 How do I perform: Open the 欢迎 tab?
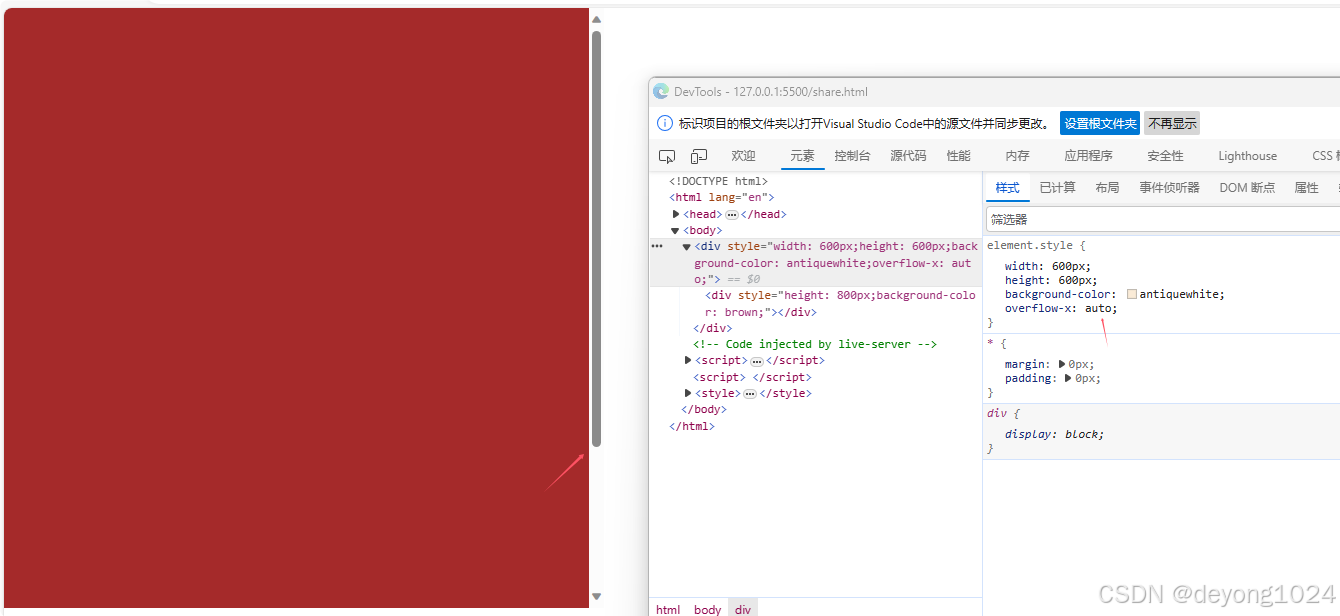tap(743, 156)
